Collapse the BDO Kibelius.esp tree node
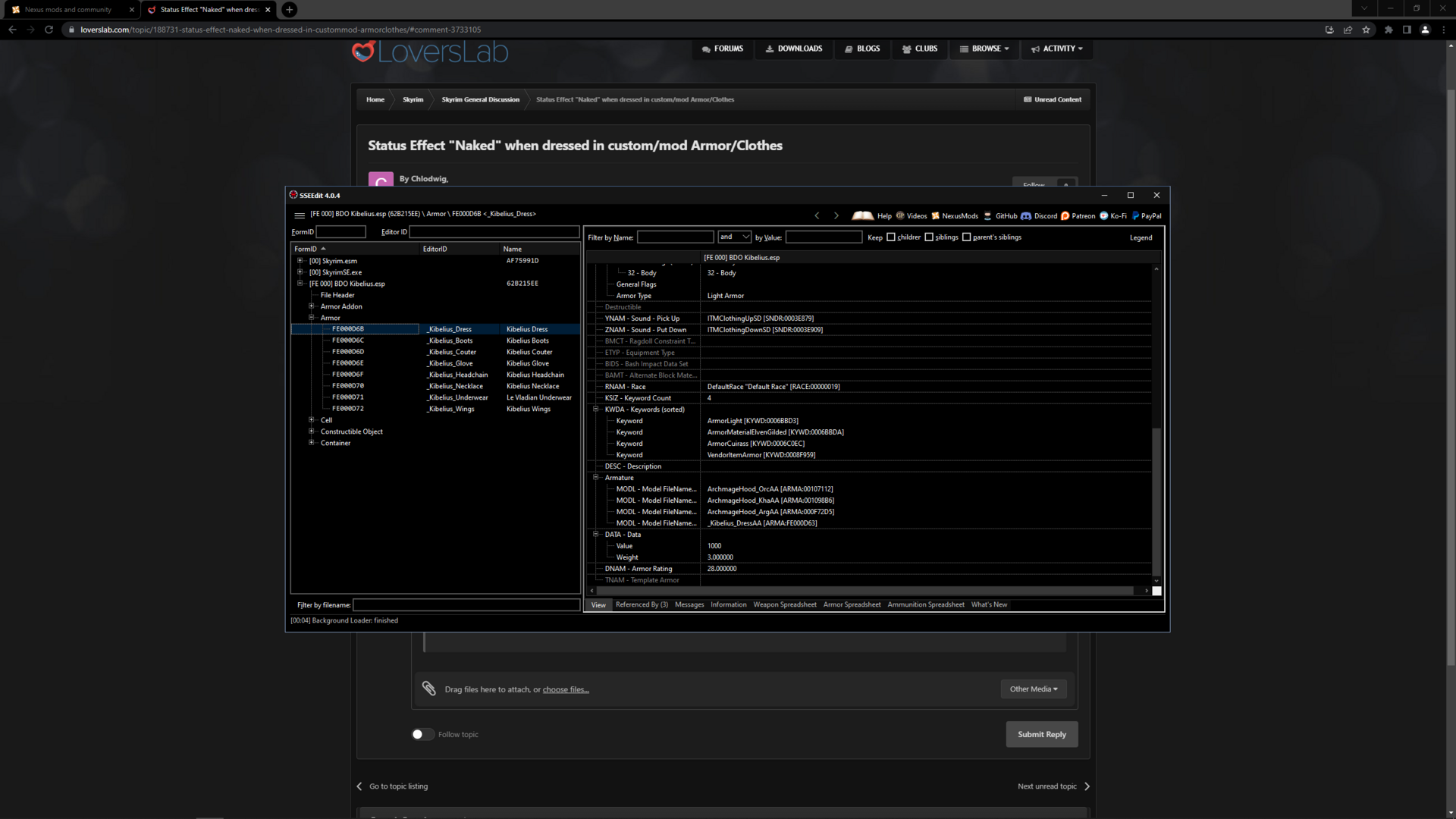Screen dimensions: 1456x819 pos(300,284)
